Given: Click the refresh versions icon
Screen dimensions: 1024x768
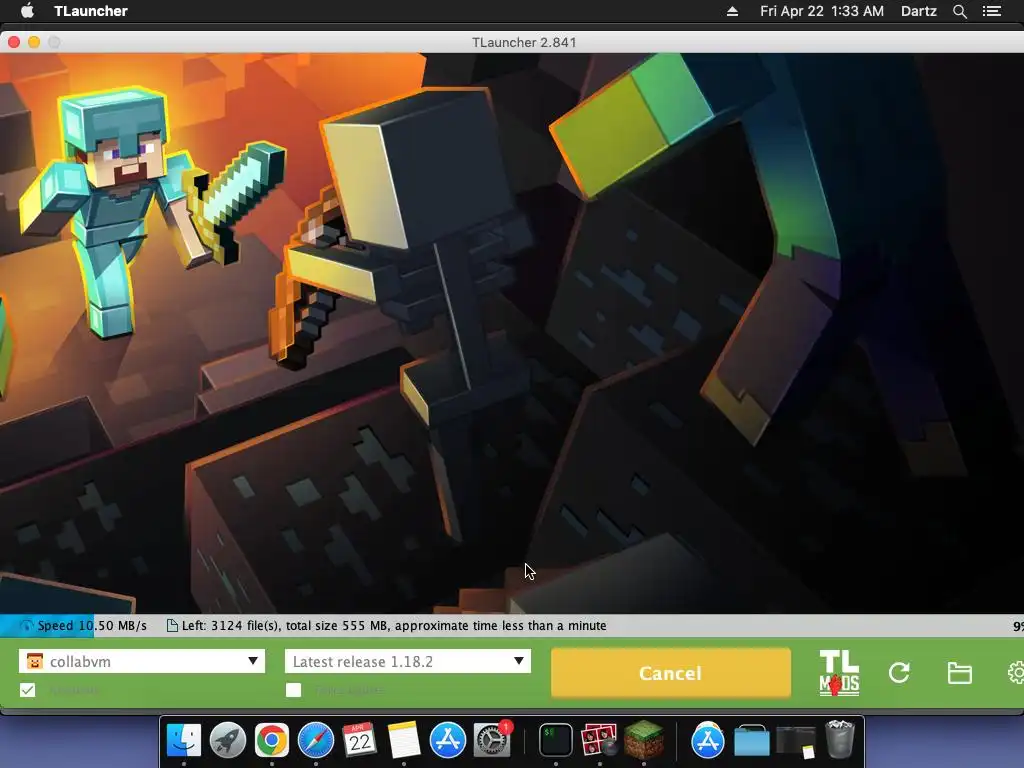Looking at the screenshot, I should pyautogui.click(x=899, y=673).
